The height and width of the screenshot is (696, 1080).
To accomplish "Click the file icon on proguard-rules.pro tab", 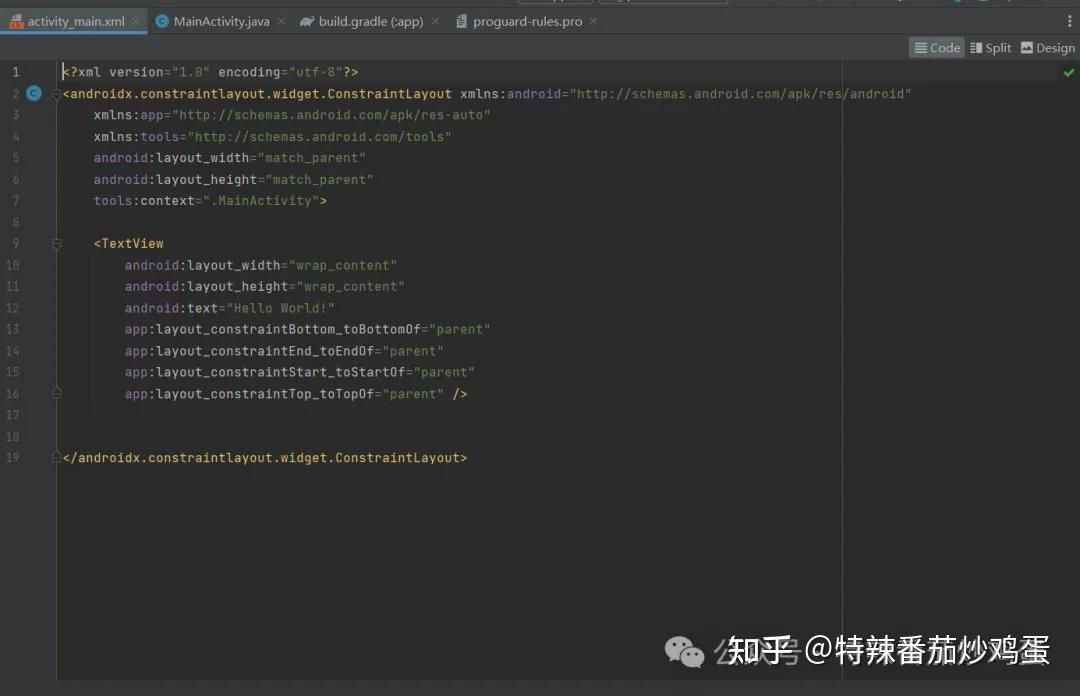I will click(462, 20).
